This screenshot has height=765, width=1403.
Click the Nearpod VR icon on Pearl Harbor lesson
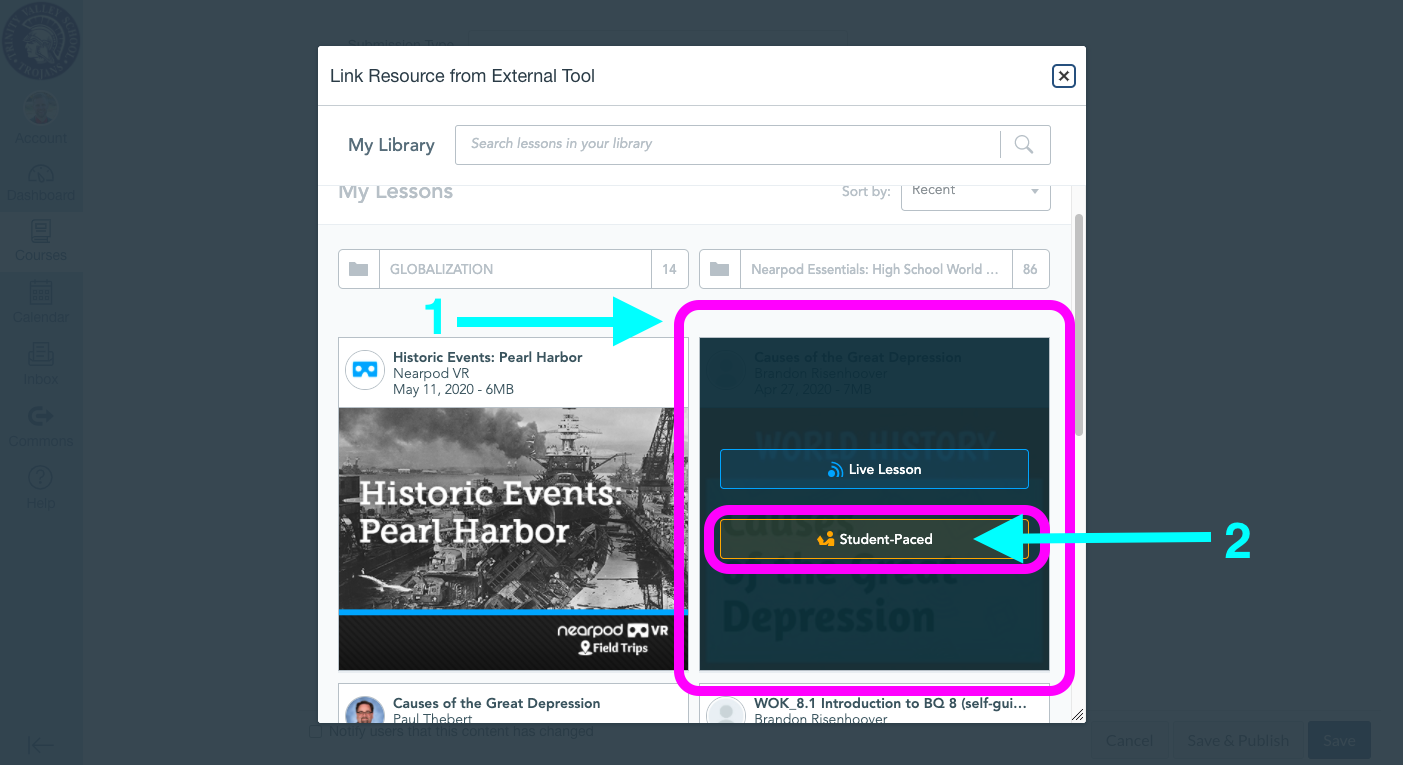[x=364, y=370]
